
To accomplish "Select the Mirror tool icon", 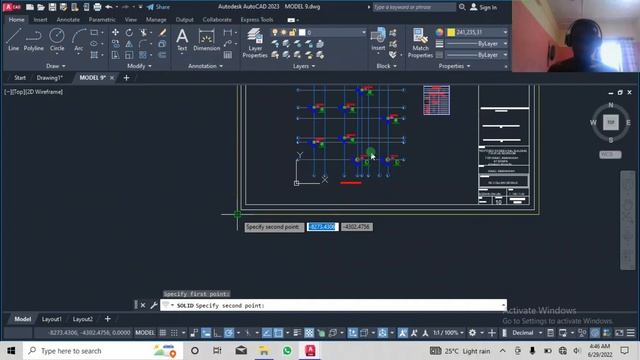I will point(129,44).
